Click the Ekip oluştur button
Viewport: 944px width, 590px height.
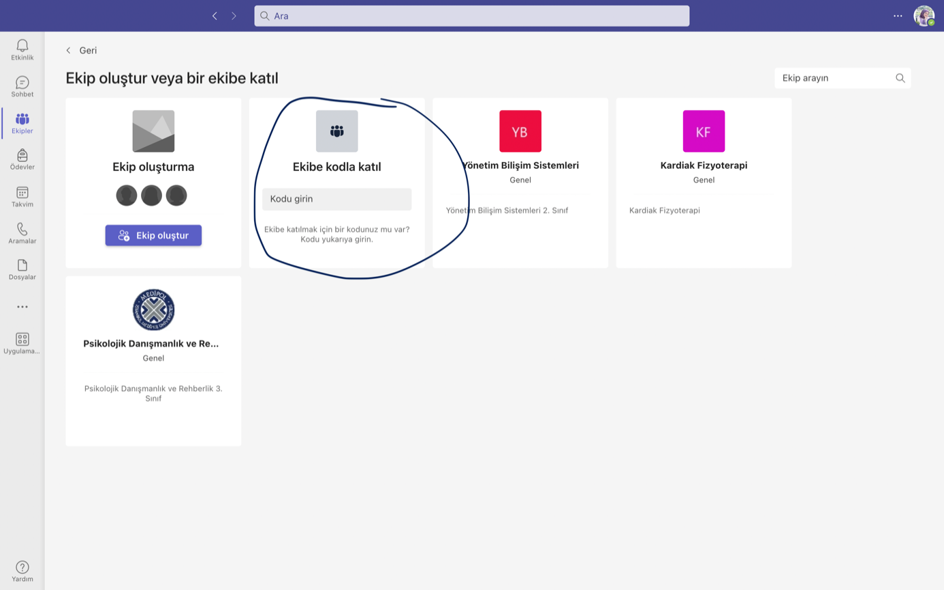(x=154, y=235)
